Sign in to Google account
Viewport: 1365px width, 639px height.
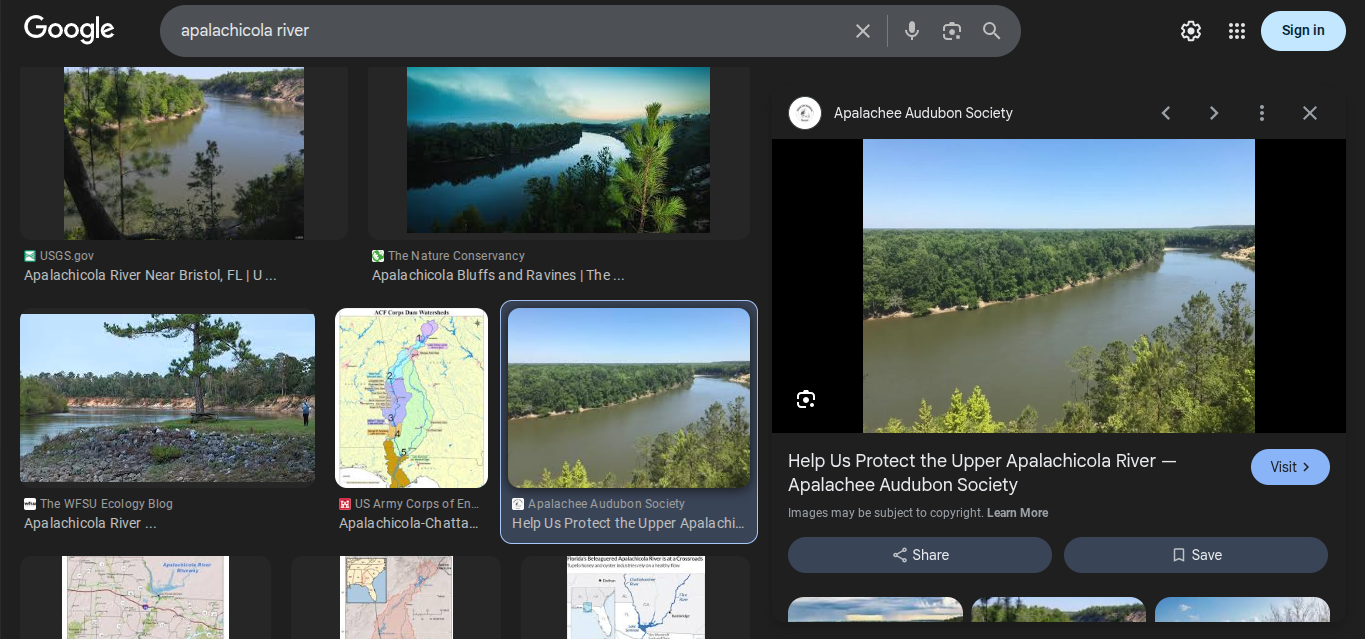(1303, 31)
